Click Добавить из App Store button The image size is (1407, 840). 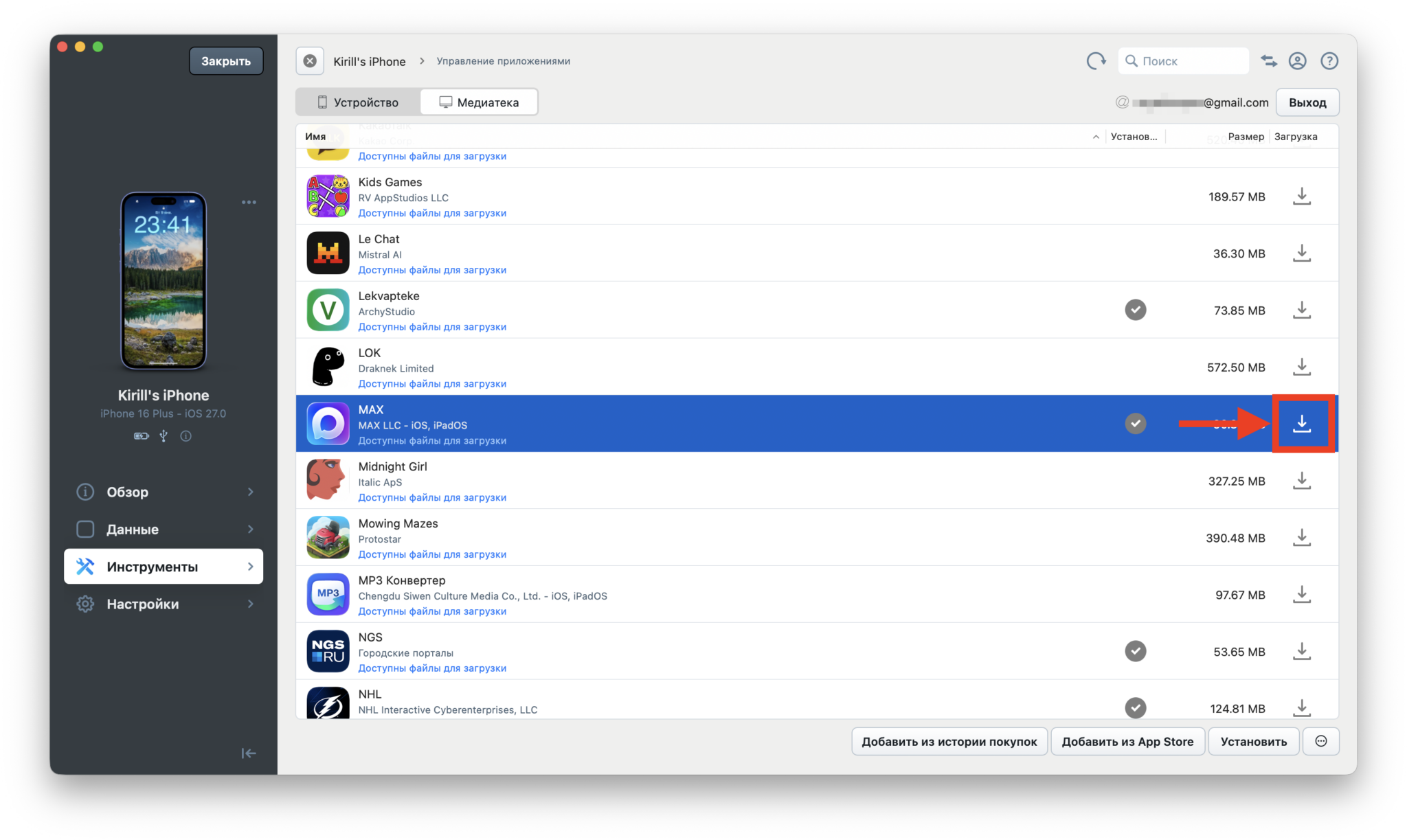(x=1127, y=741)
